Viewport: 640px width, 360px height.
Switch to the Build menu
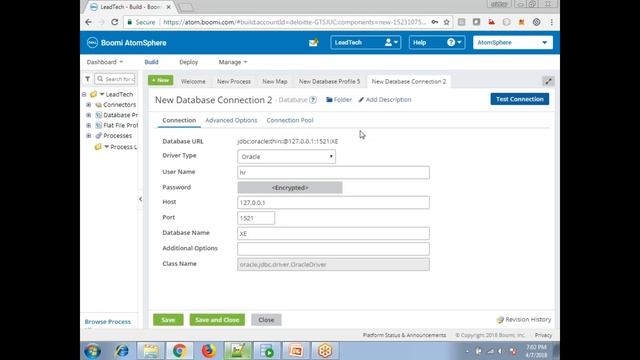151,62
